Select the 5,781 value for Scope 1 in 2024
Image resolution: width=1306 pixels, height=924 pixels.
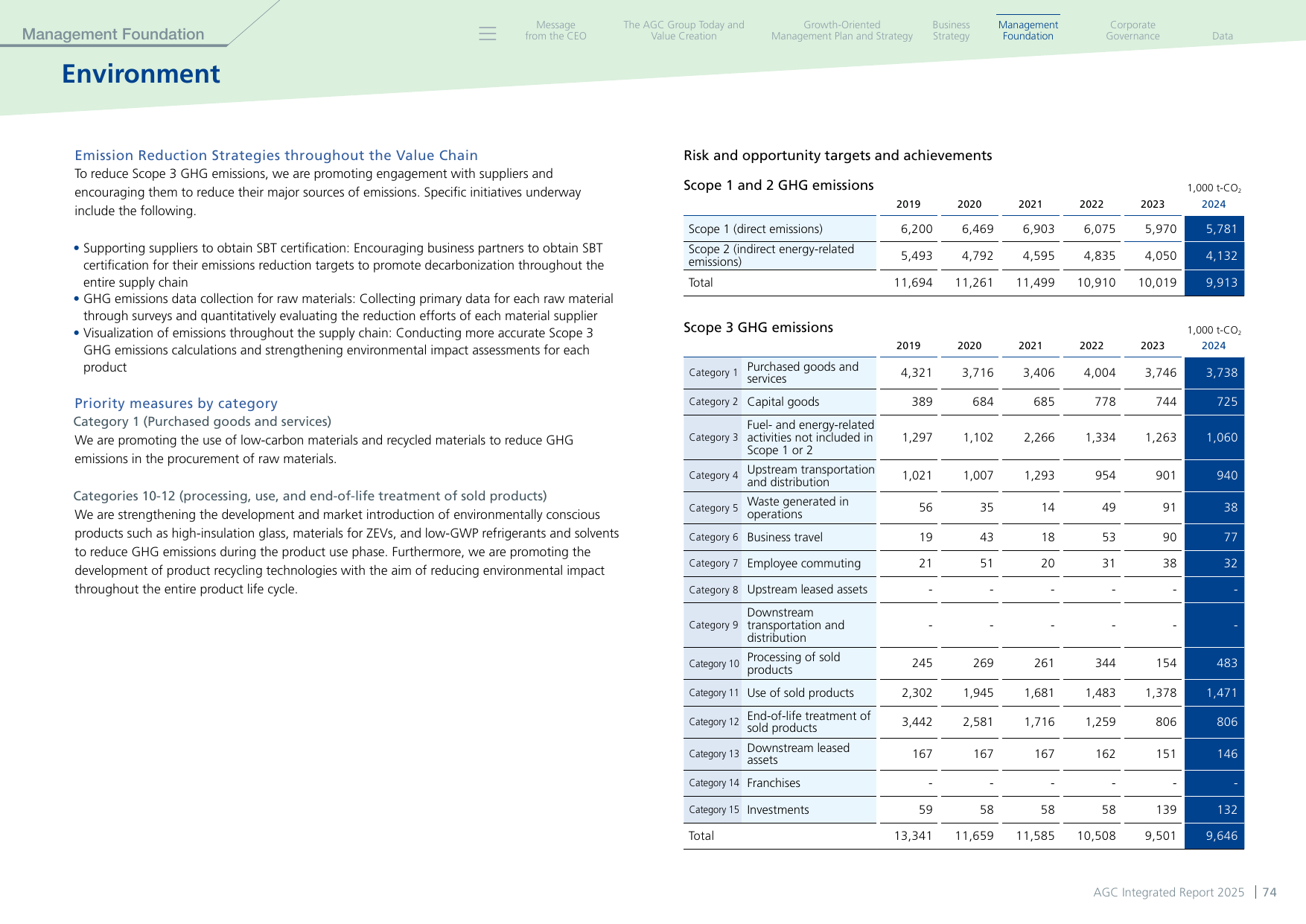click(1221, 229)
